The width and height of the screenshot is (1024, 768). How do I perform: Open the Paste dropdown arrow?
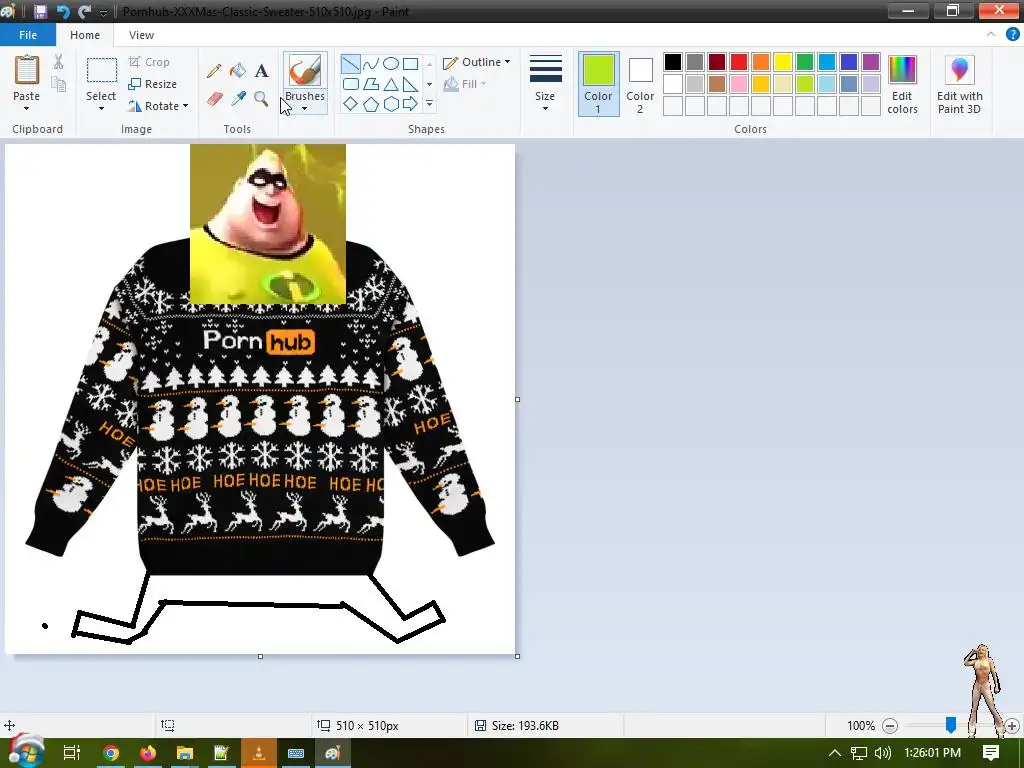click(x=27, y=108)
